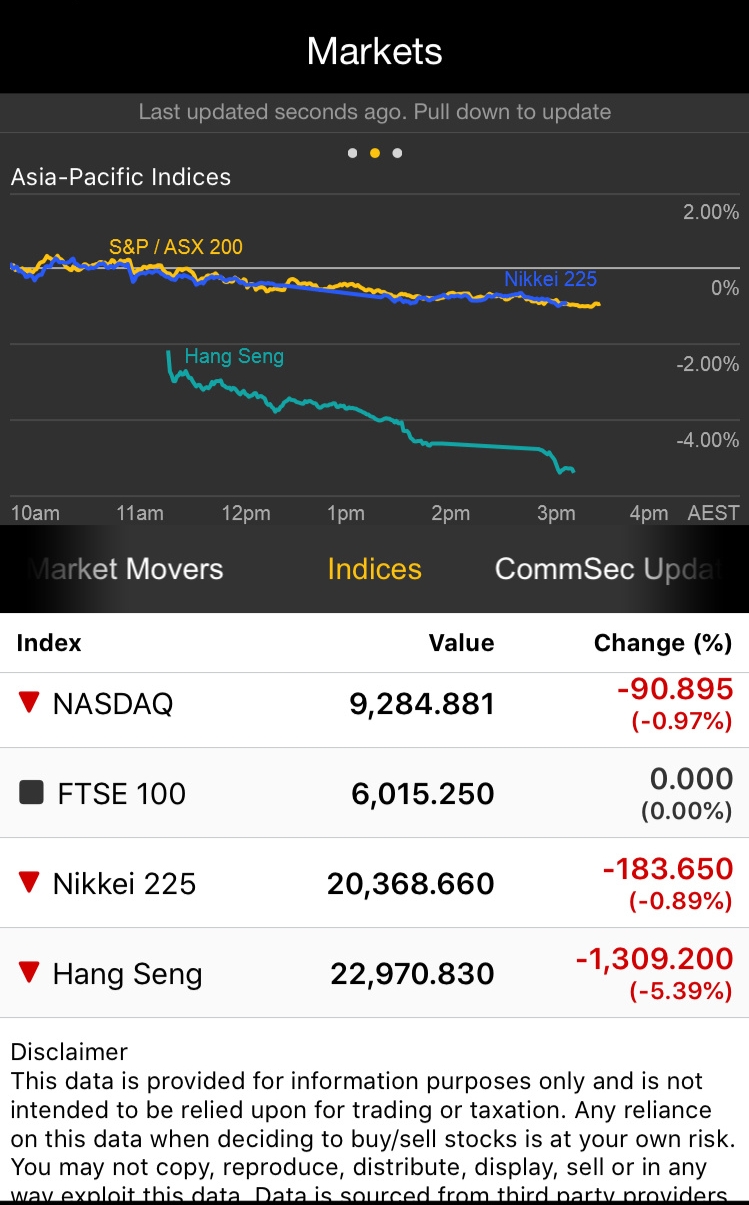Sort by the Value column header
This screenshot has height=1205, width=749.
(x=461, y=643)
